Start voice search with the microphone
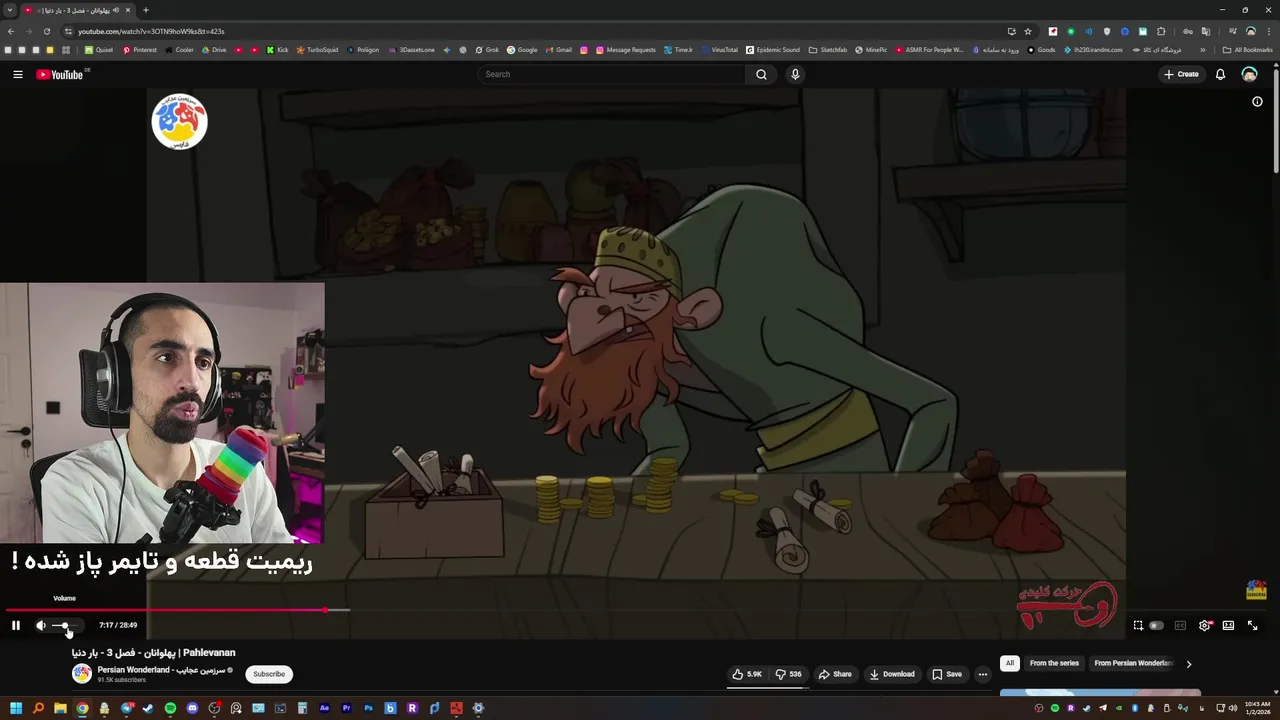 pos(795,74)
